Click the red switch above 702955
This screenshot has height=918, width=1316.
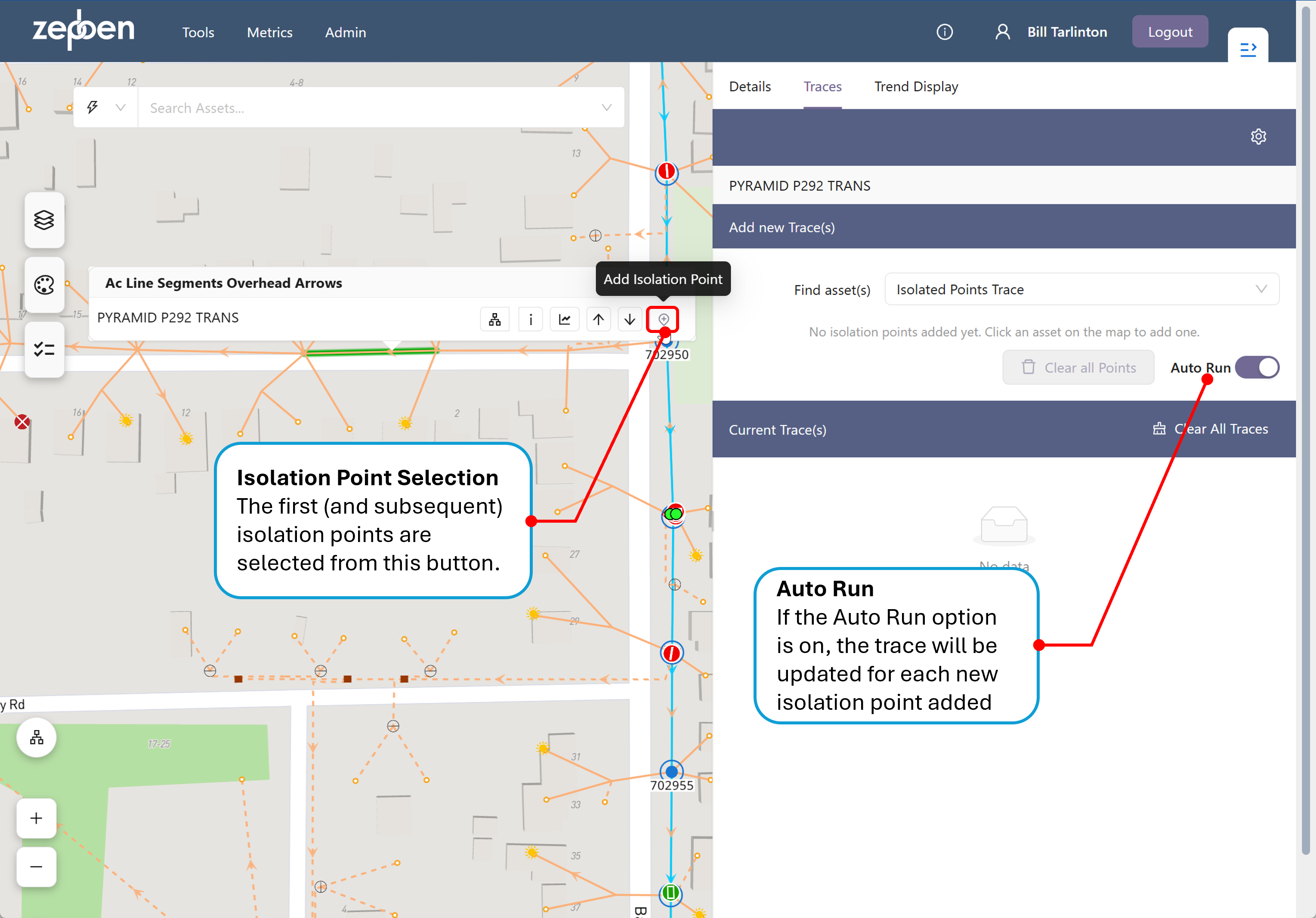(x=671, y=653)
